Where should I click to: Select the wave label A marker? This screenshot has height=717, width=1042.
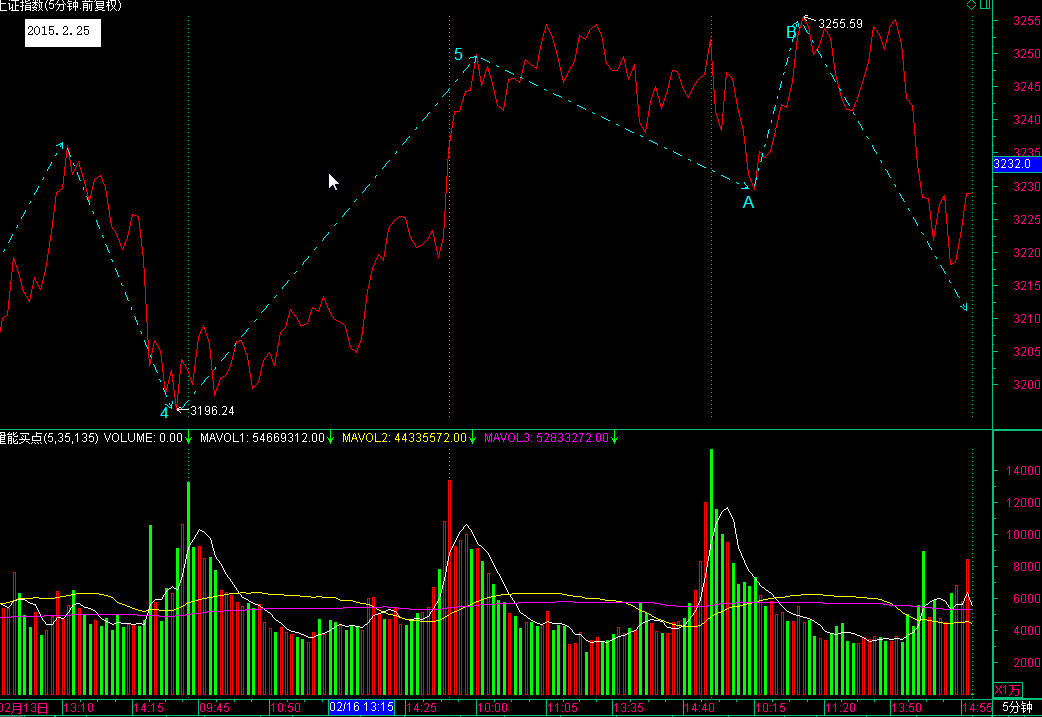pos(748,203)
